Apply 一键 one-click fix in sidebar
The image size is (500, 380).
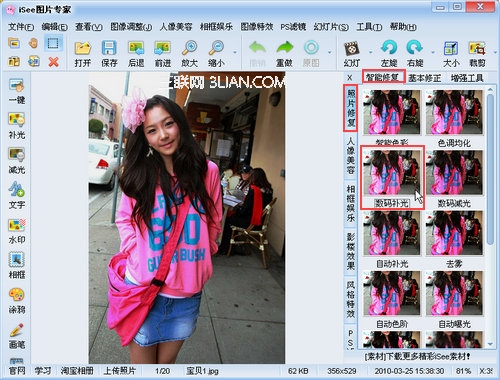[17, 91]
